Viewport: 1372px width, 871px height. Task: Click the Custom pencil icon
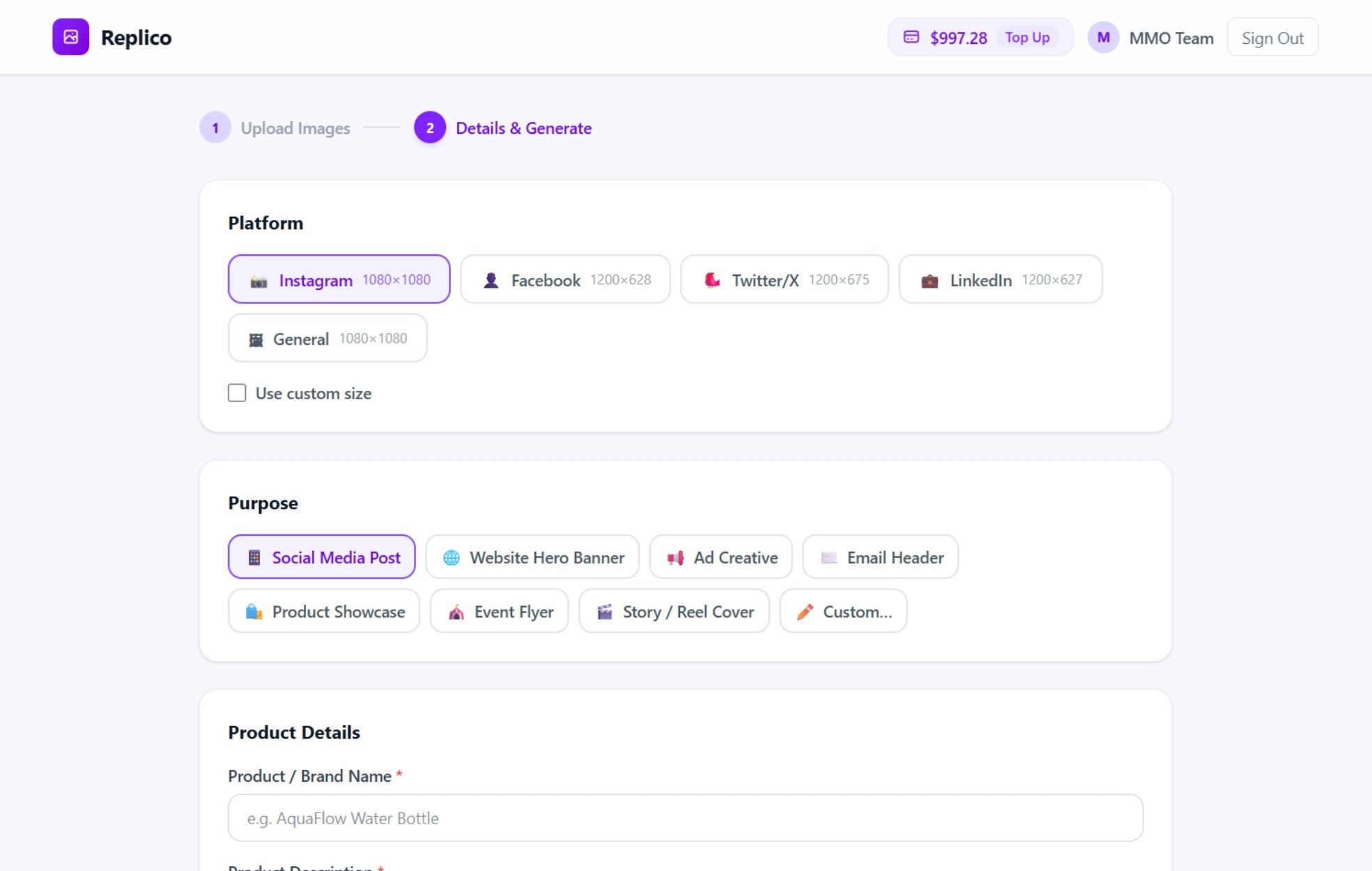click(805, 612)
